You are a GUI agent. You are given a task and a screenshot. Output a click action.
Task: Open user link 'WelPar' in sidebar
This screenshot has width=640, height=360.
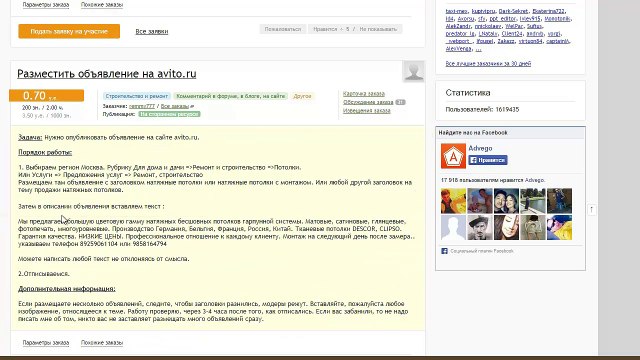point(514,26)
